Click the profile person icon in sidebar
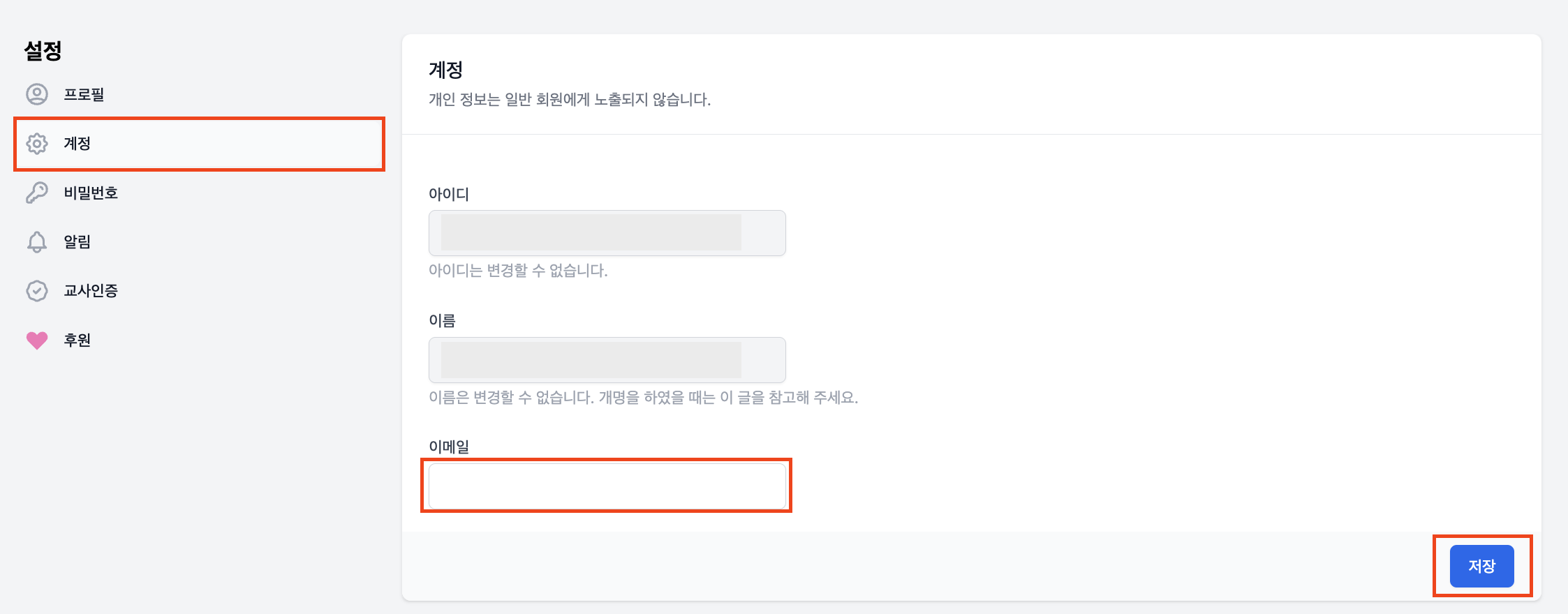 point(37,94)
